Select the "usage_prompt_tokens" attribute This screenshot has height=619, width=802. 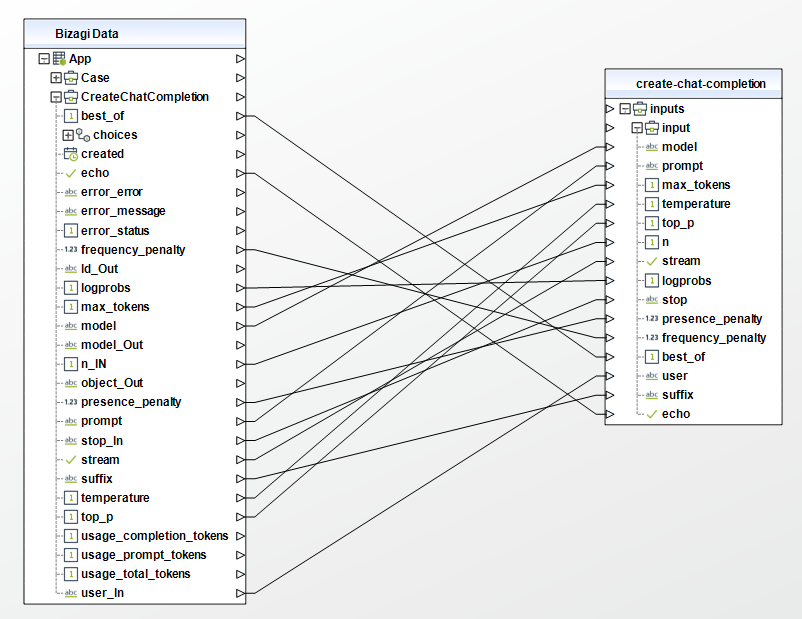[144, 555]
